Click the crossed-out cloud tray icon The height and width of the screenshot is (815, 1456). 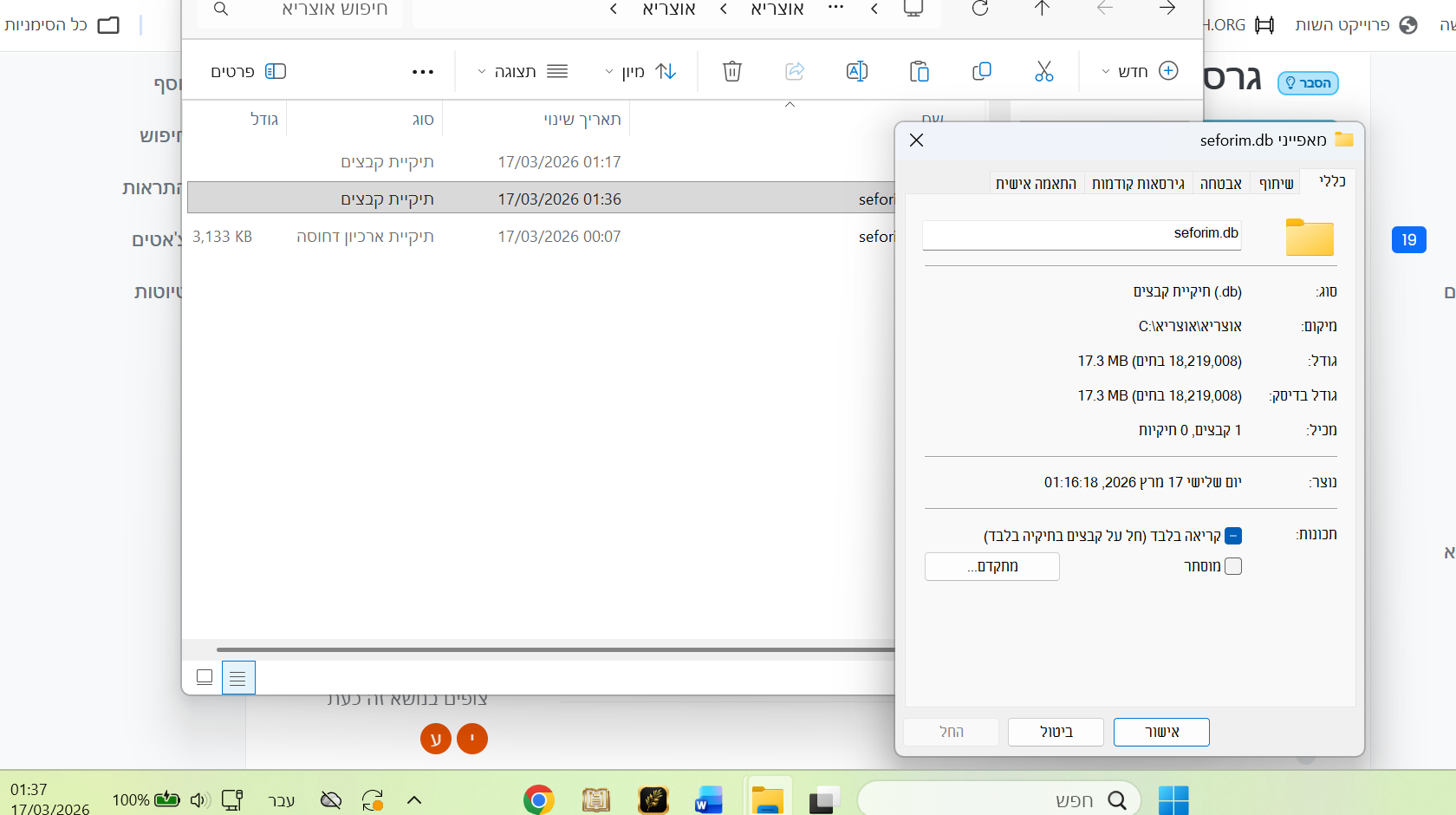[x=331, y=799]
